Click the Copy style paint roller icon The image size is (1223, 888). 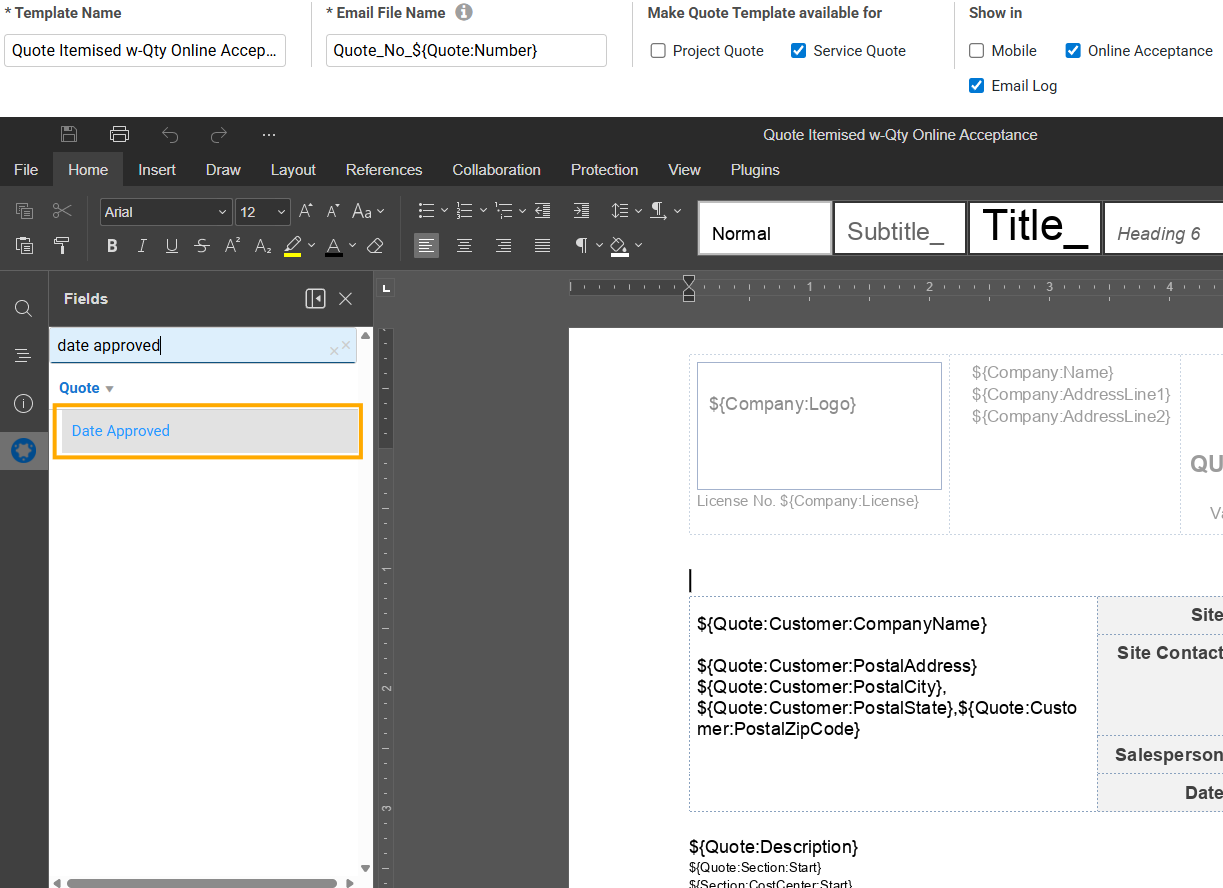coord(62,246)
